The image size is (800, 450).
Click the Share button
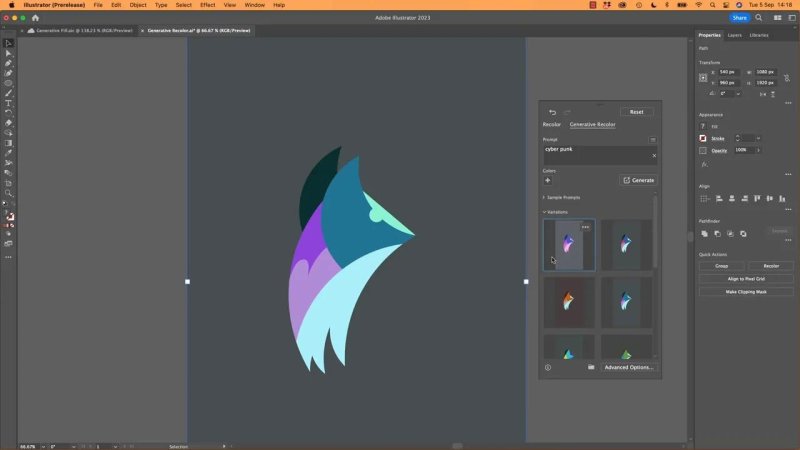[739, 18]
